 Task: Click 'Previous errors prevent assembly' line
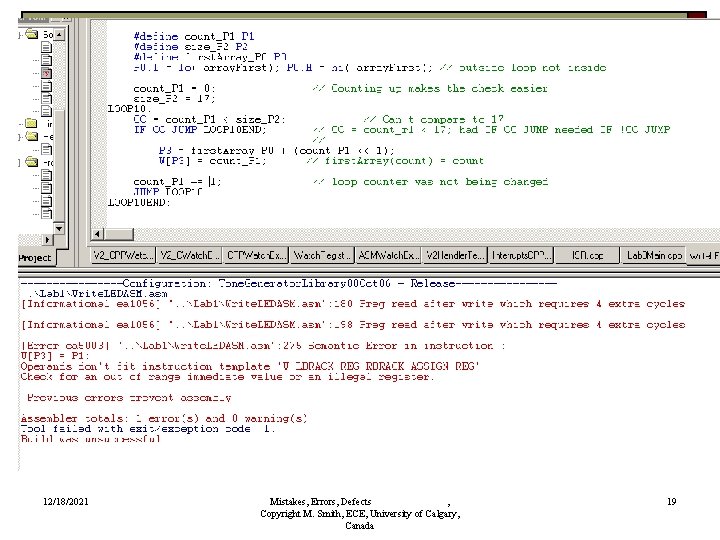129,398
